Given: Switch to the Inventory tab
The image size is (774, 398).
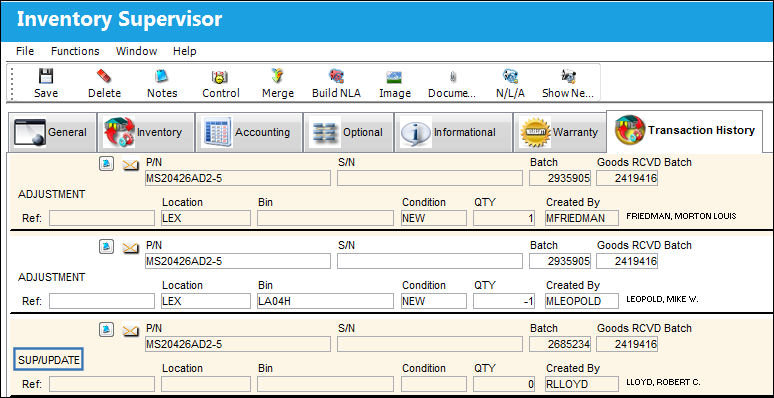Looking at the screenshot, I should 146,132.
